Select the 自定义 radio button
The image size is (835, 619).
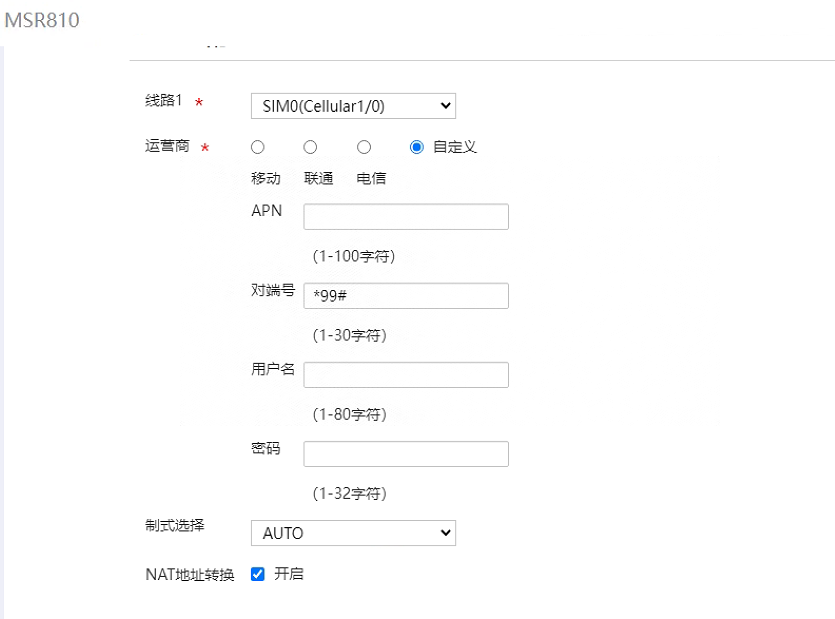417,147
